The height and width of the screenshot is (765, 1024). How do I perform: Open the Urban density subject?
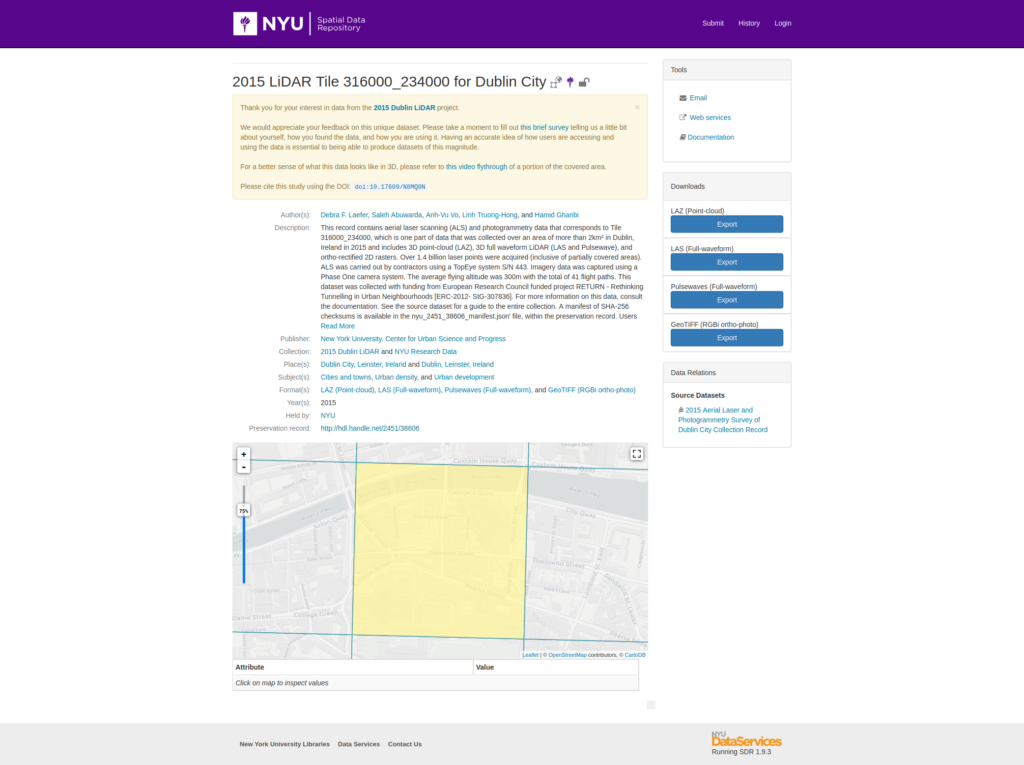(x=396, y=378)
